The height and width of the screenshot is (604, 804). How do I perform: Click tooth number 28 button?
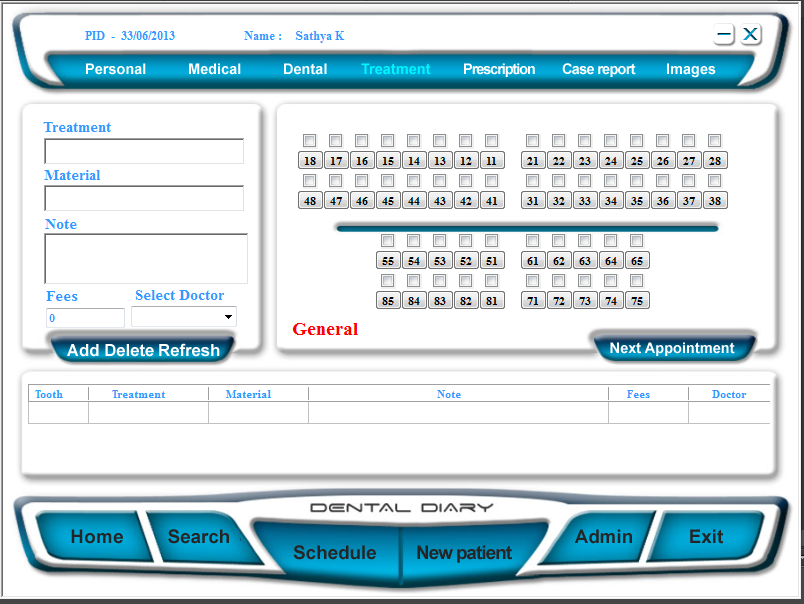click(x=714, y=161)
